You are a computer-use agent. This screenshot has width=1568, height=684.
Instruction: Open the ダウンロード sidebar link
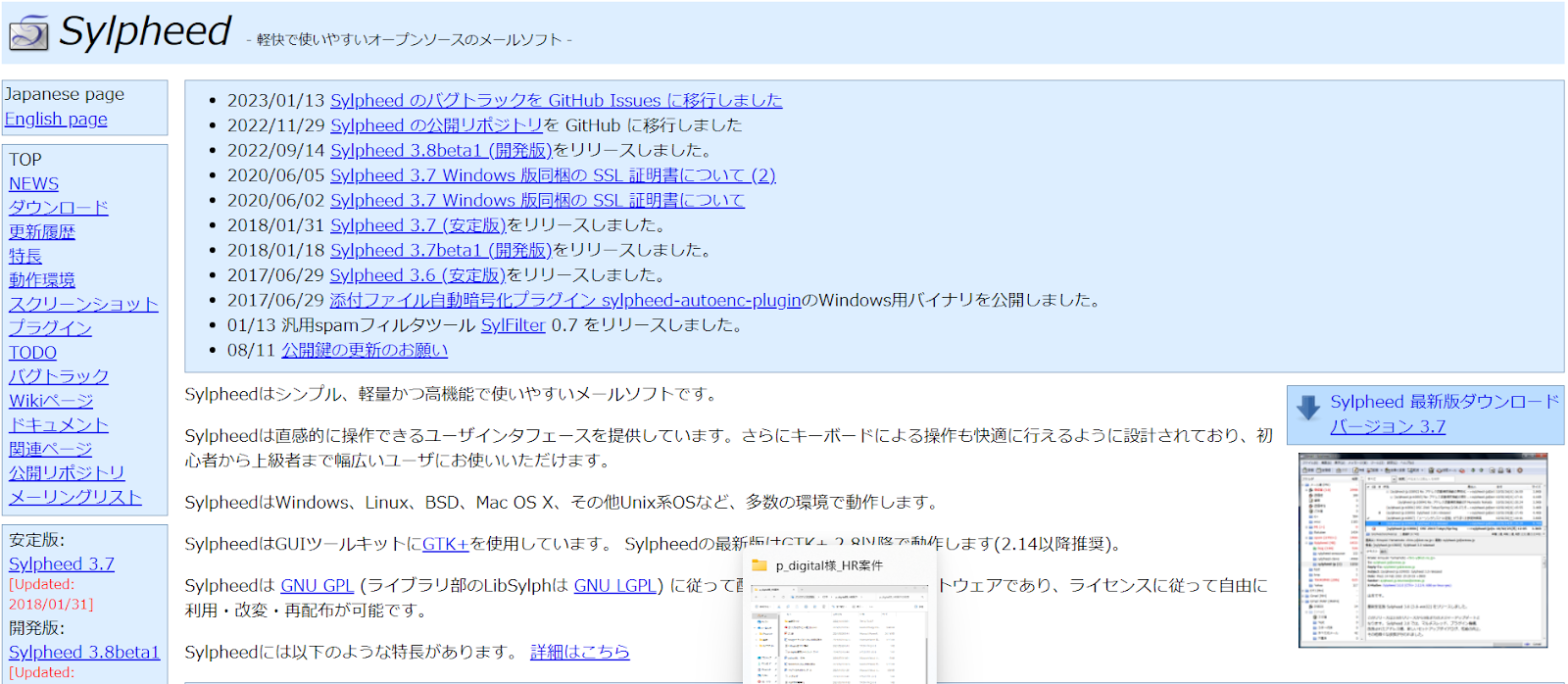59,208
